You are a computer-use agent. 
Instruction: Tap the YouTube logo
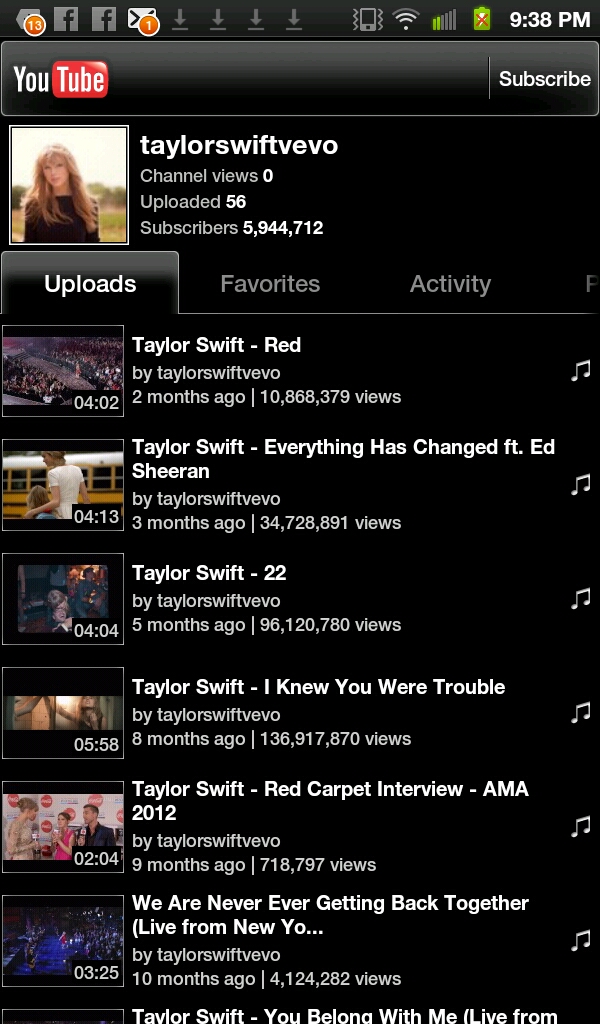(x=60, y=79)
